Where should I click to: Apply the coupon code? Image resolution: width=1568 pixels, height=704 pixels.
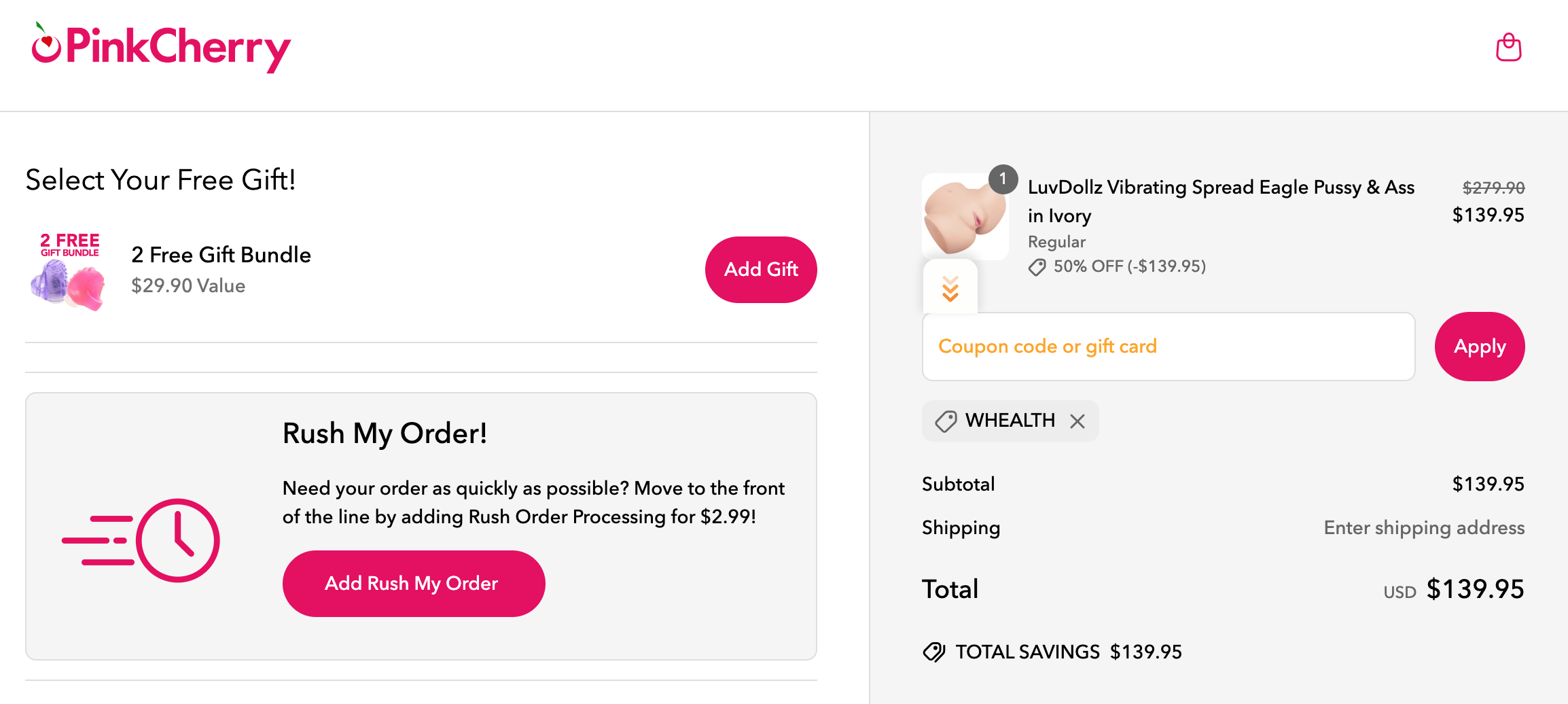(1479, 347)
